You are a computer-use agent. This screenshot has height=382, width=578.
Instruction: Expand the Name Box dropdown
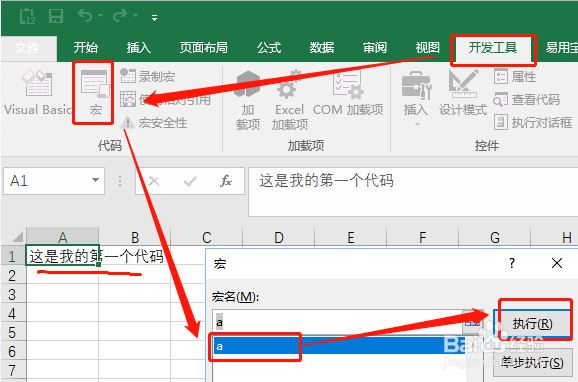pos(95,180)
